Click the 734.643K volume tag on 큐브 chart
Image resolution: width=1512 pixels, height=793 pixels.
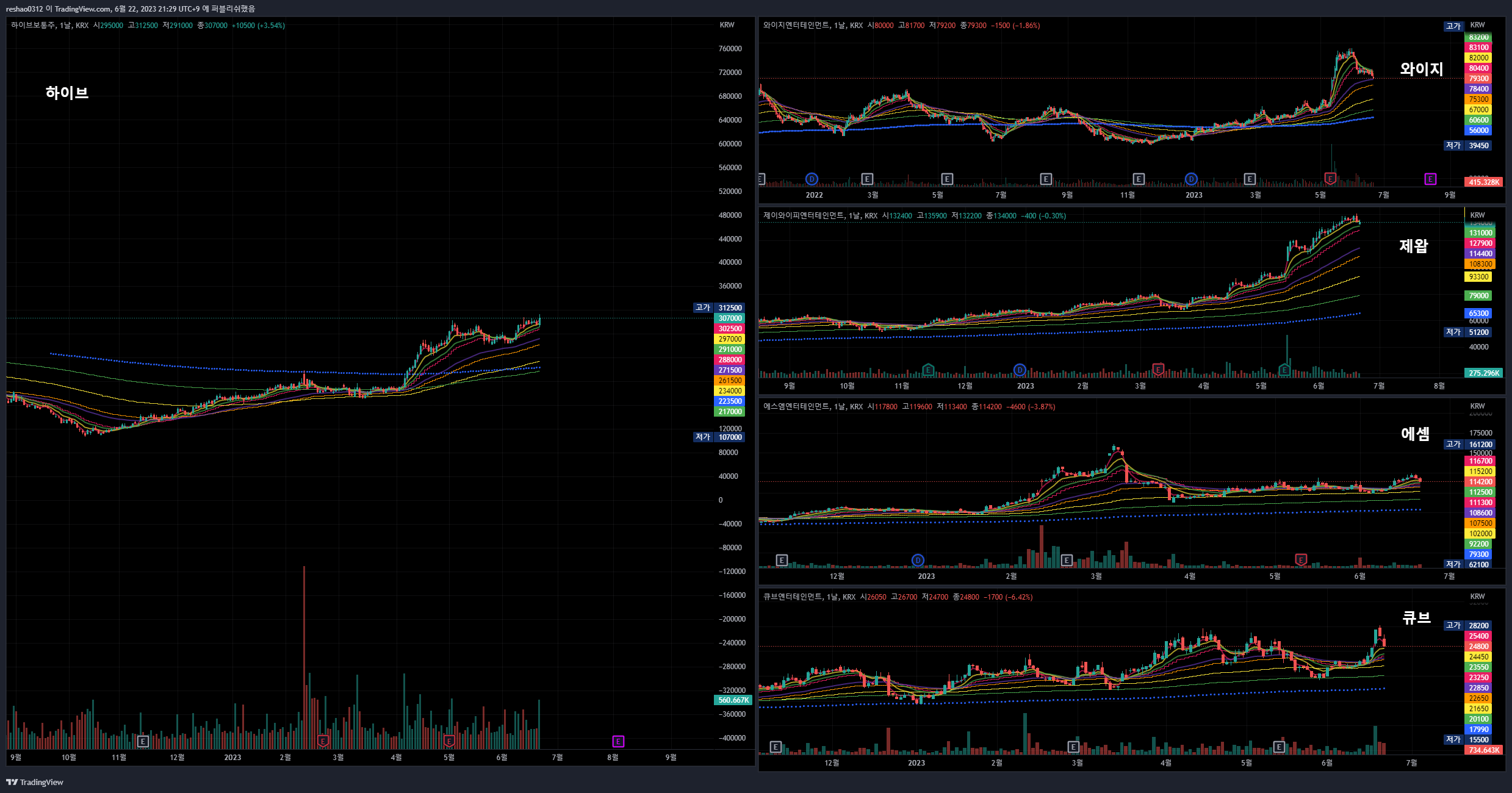1484,750
